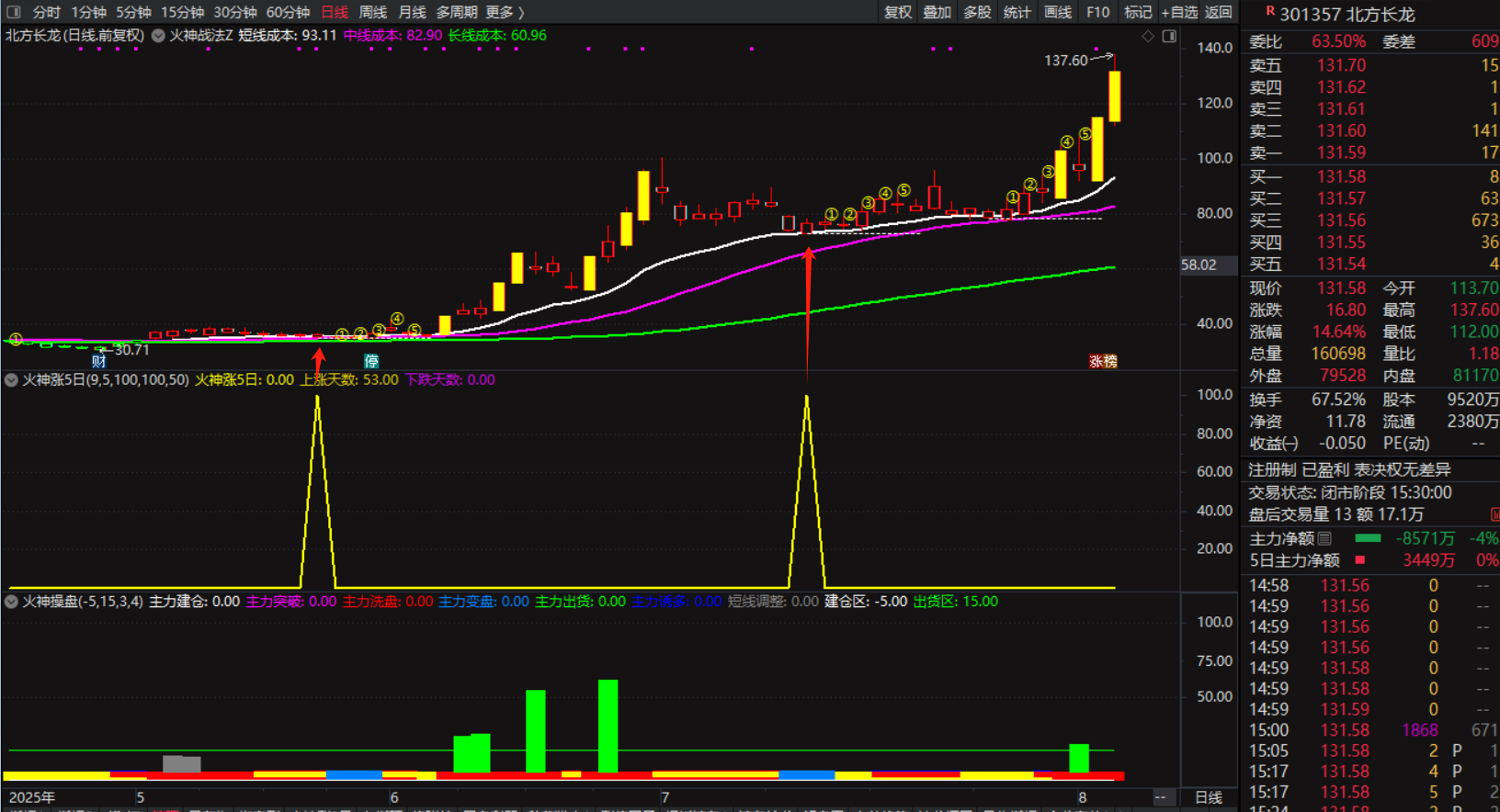Image resolution: width=1500 pixels, height=812 pixels.
Task: Click the 交易状态 闭市阶段 status line
Action: point(1349,492)
